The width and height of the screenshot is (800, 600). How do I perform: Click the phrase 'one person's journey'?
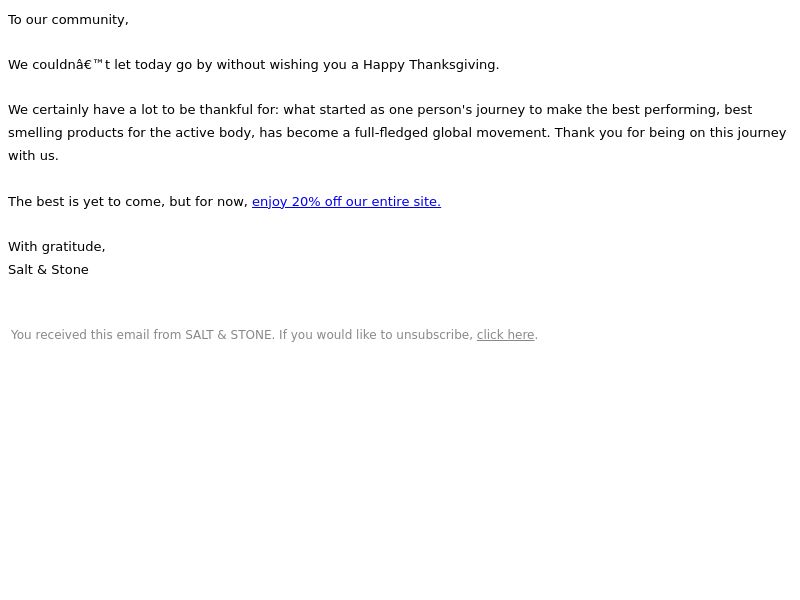point(457,110)
